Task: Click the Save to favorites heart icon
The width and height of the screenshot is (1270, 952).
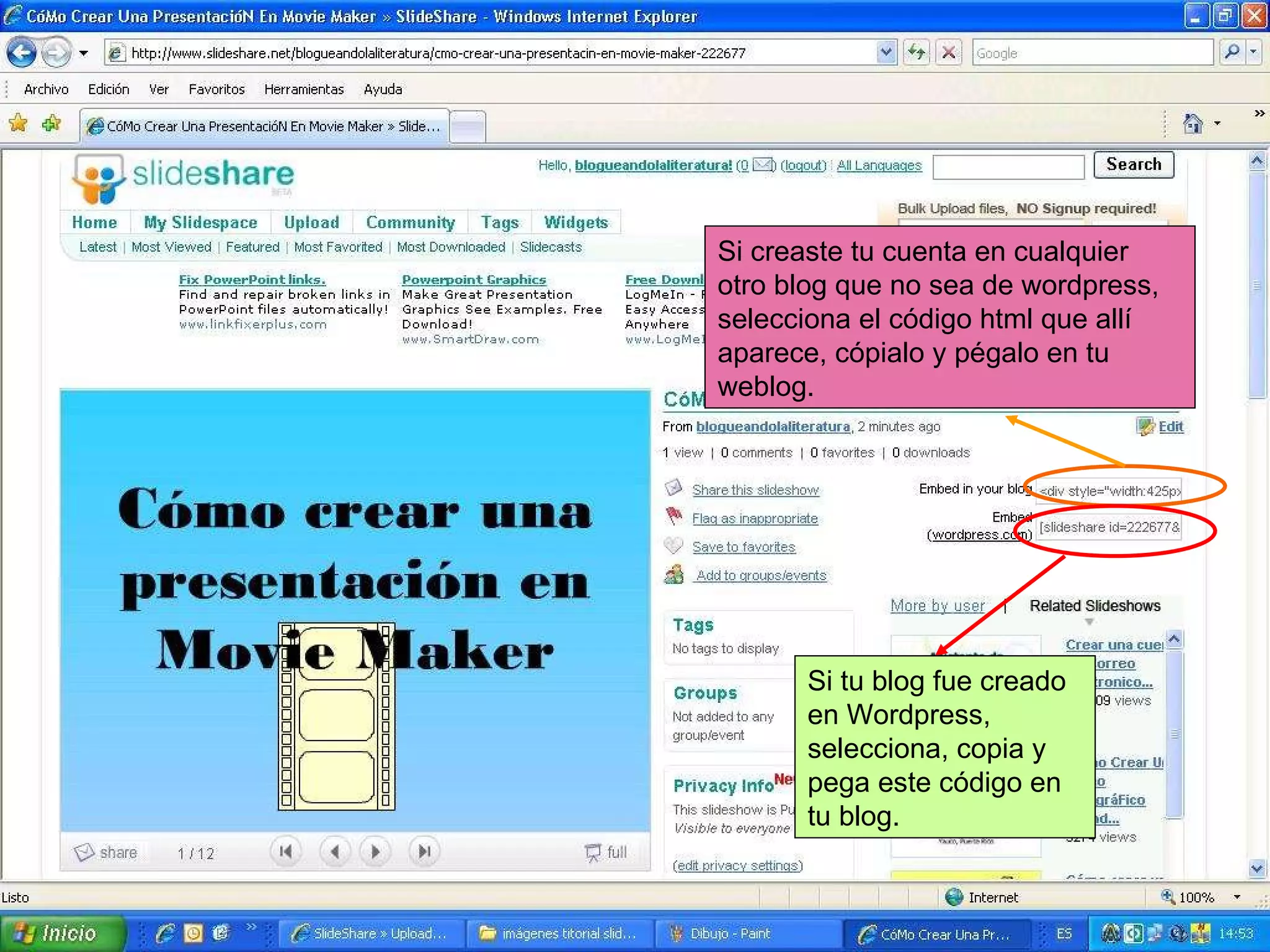Action: pos(673,545)
